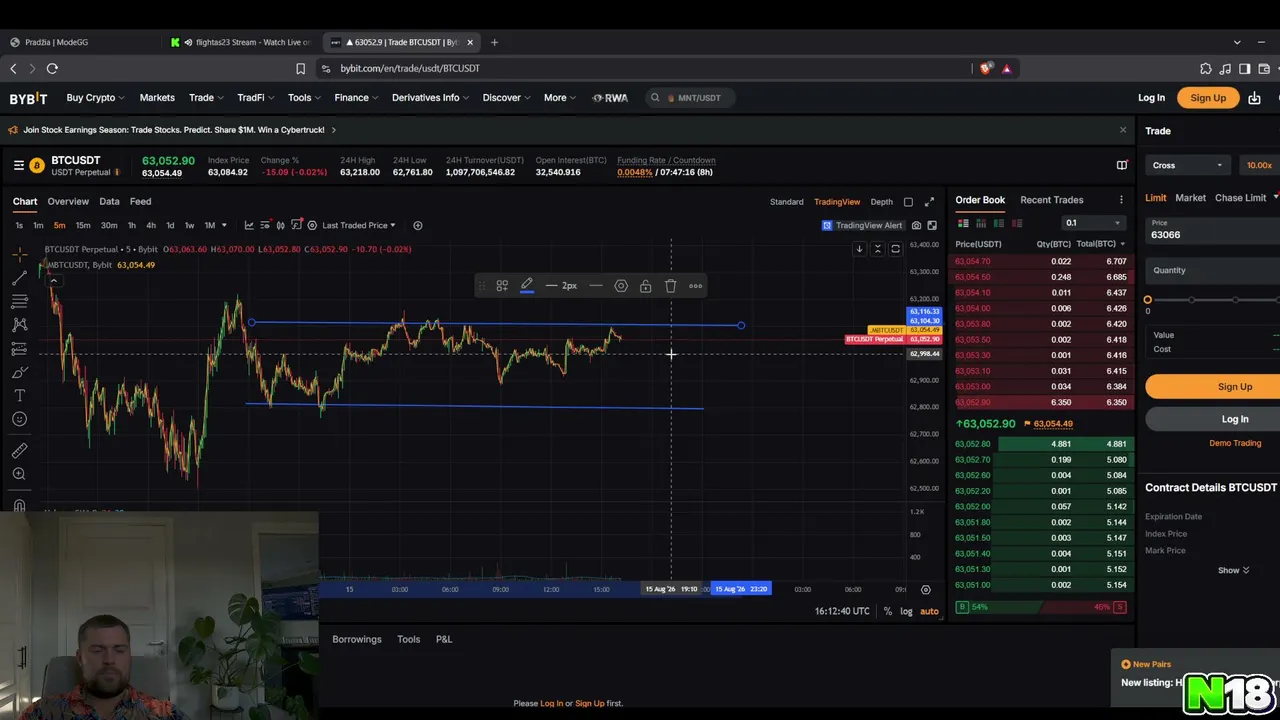This screenshot has width=1280, height=720.
Task: Open the Demo Trading link
Action: click(x=1235, y=443)
